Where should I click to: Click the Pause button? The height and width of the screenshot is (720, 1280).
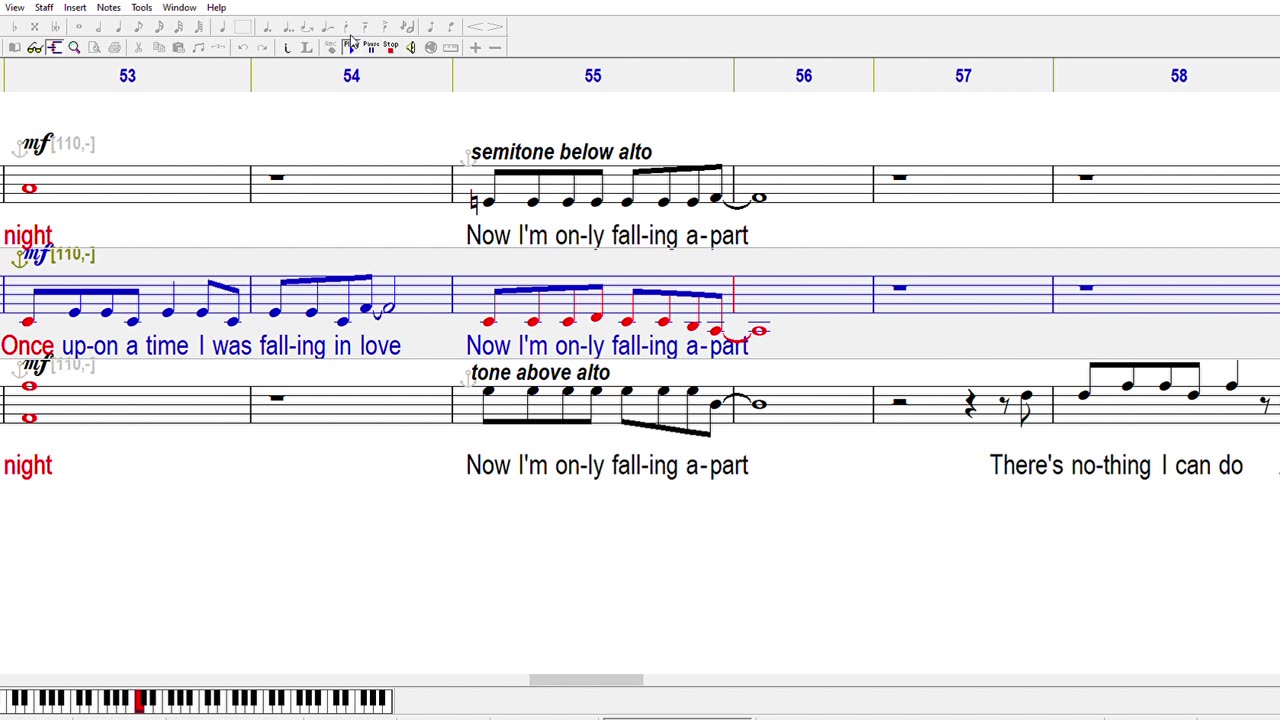pyautogui.click(x=370, y=47)
